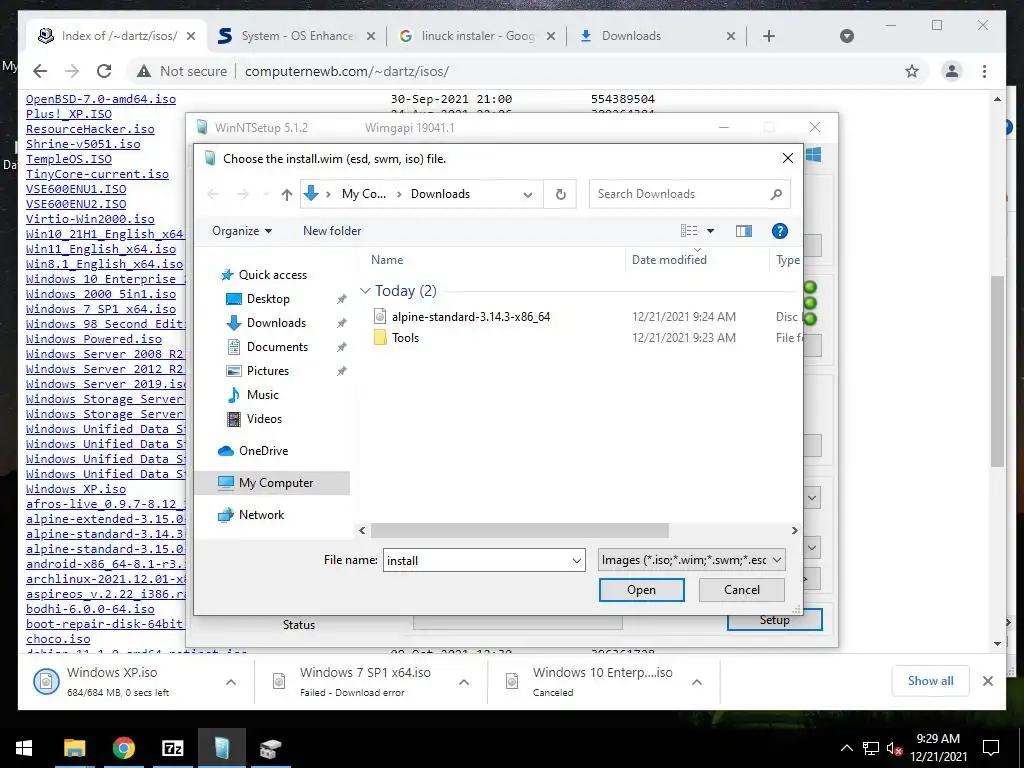Go to Videos in navigation pane
1024x768 pixels.
[x=264, y=419]
